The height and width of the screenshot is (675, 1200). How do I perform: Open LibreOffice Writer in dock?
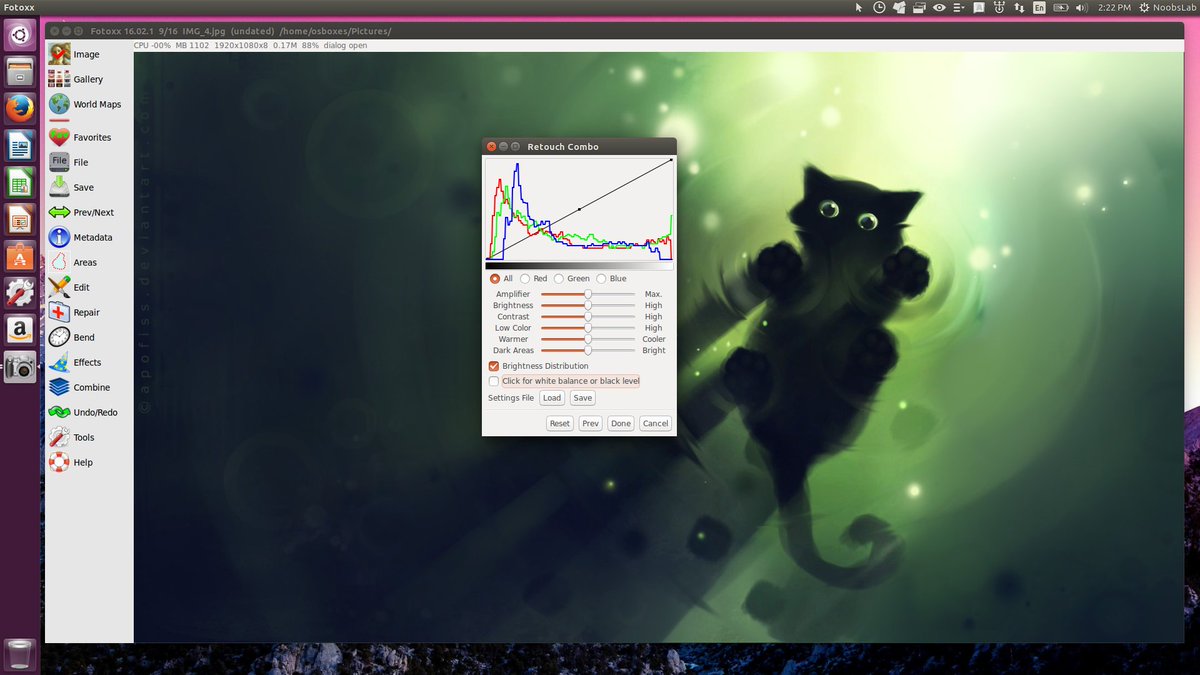pyautogui.click(x=20, y=146)
